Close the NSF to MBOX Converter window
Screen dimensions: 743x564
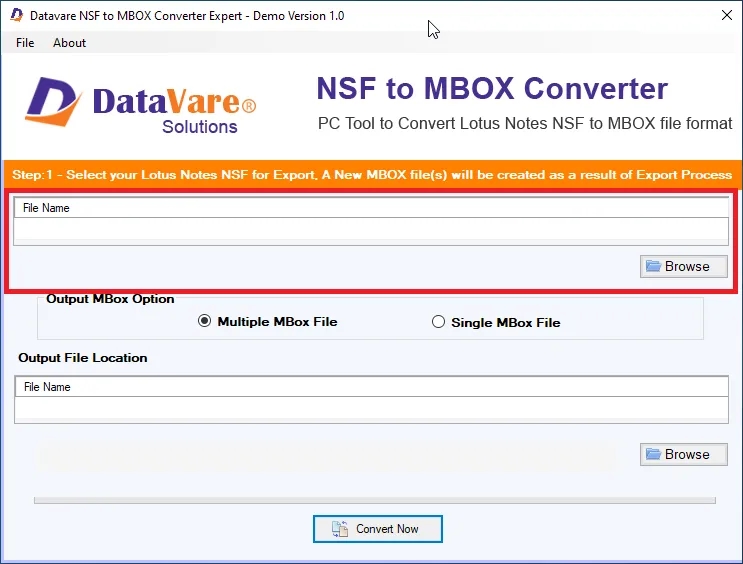(726, 15)
